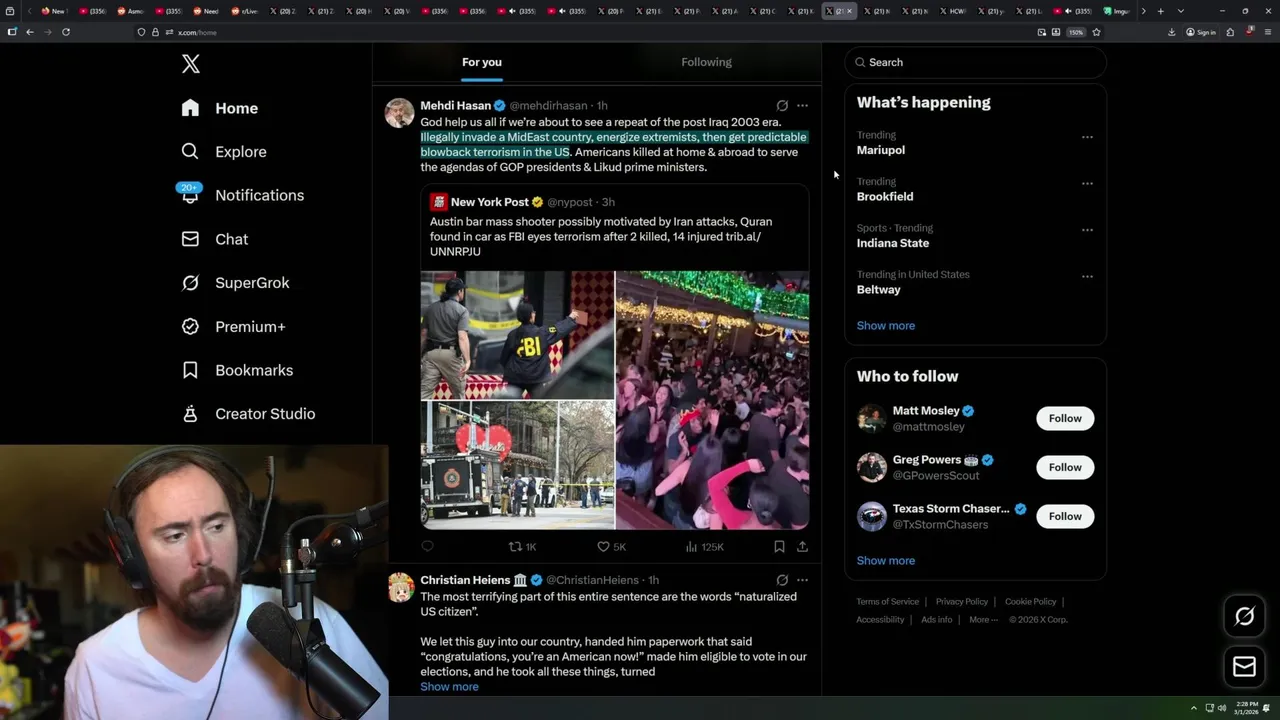The height and width of the screenshot is (720, 1280).
Task: Click the New York Post quoted account name
Action: click(490, 202)
